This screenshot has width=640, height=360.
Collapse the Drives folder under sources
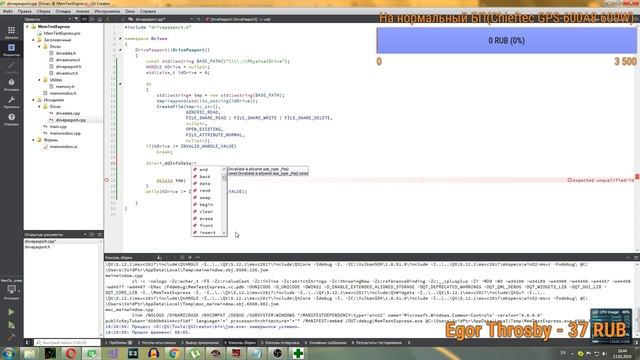[x=39, y=107]
